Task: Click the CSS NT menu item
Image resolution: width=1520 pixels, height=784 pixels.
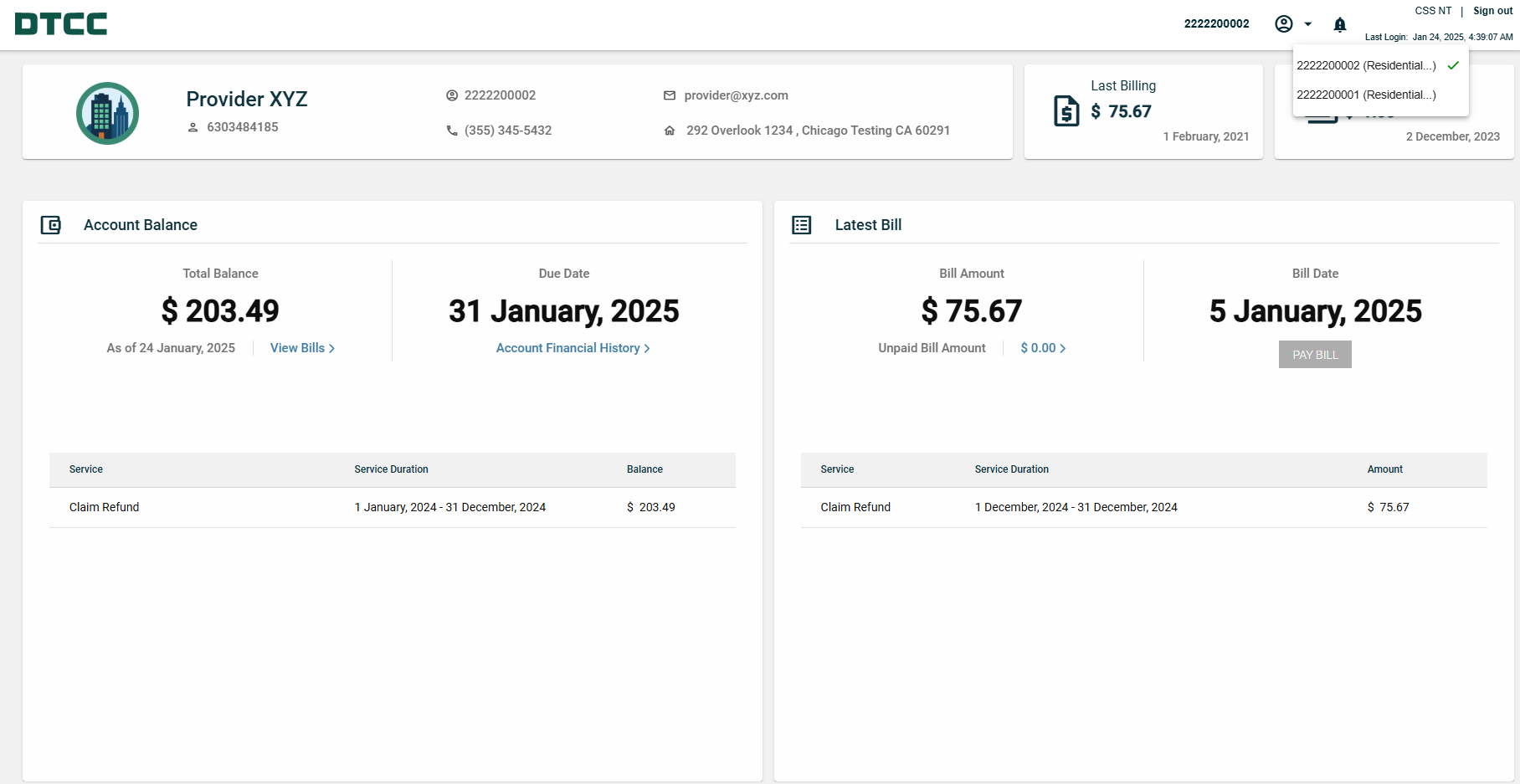Action: tap(1433, 10)
